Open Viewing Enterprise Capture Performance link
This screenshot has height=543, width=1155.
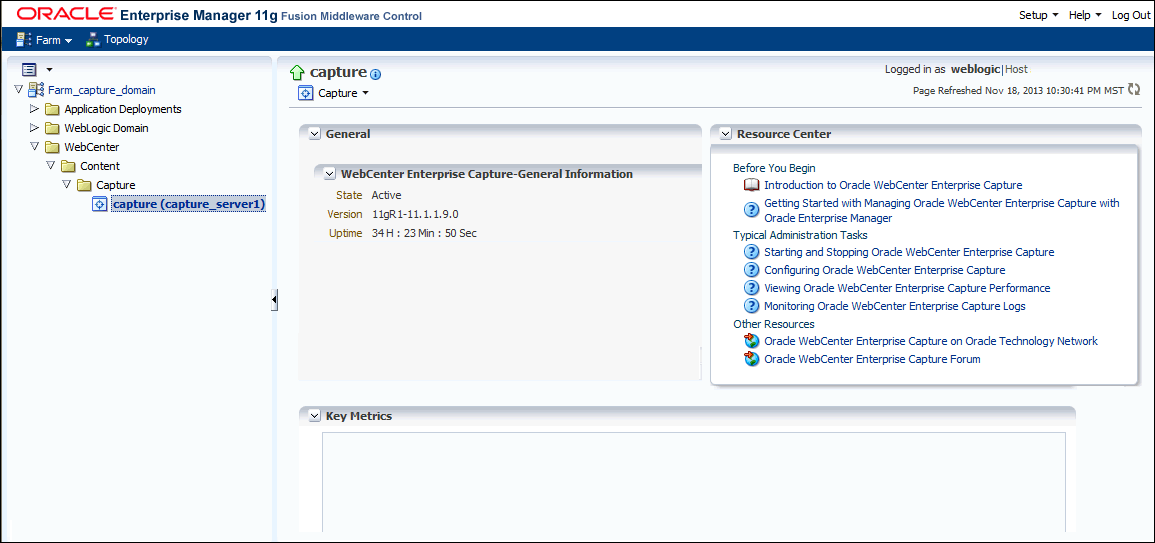pyautogui.click(x=908, y=288)
